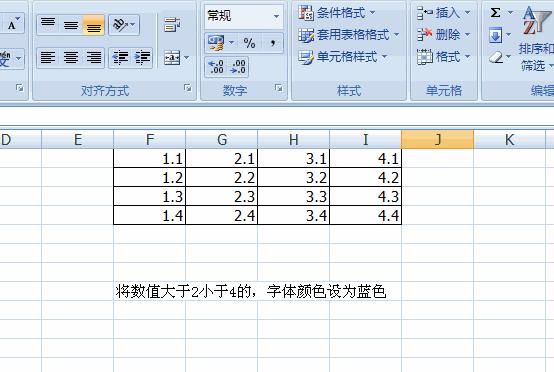This screenshot has width=554, height=372.
Task: Select column F header
Action: click(x=150, y=140)
